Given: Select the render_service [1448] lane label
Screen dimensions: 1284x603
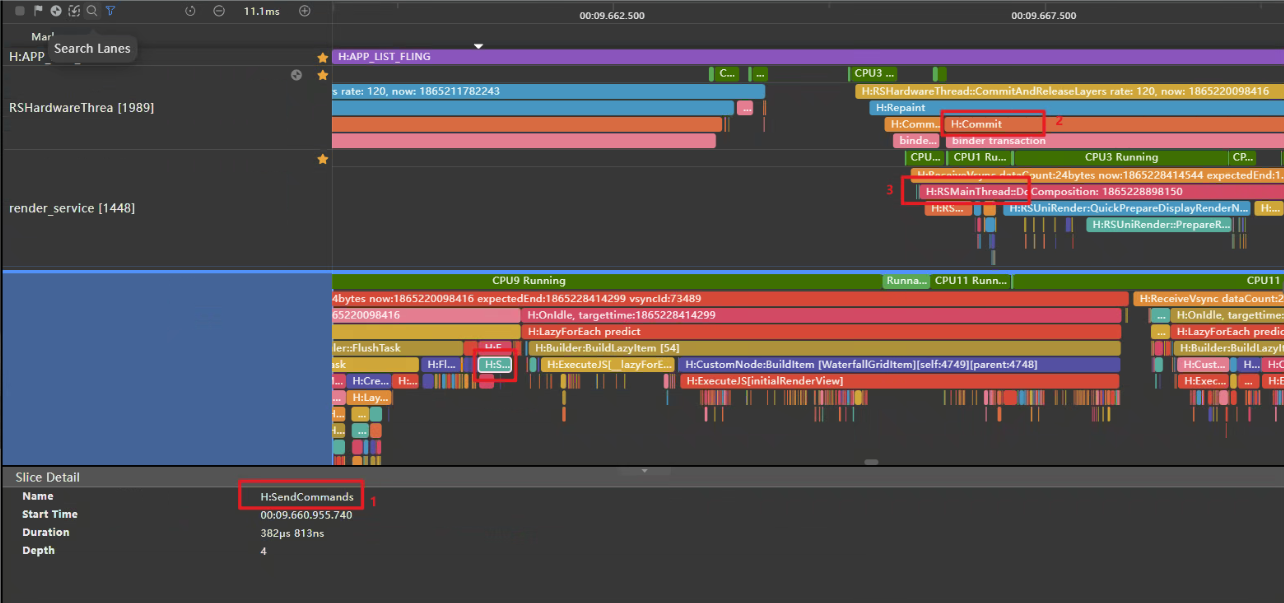Looking at the screenshot, I should coord(71,208).
